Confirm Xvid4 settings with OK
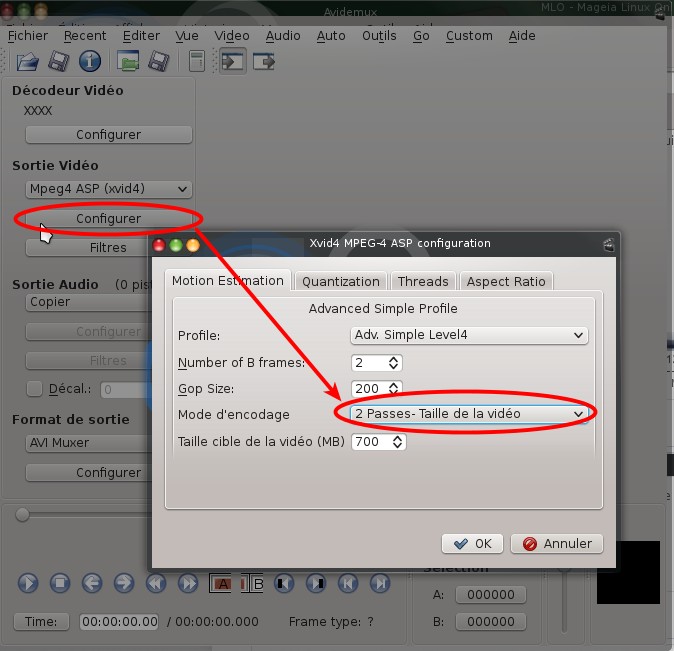The height and width of the screenshot is (651, 674). tap(472, 544)
